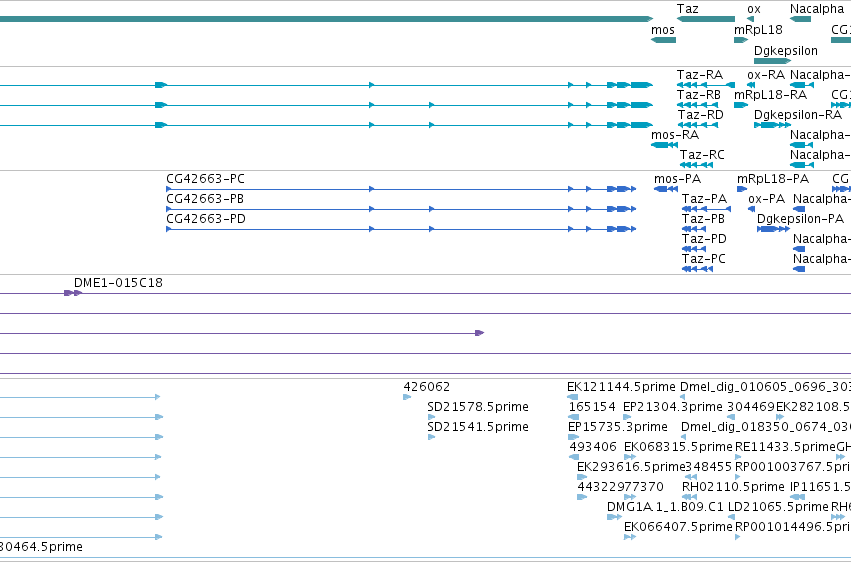Select the Taz-RC transcript label

(x=702, y=155)
